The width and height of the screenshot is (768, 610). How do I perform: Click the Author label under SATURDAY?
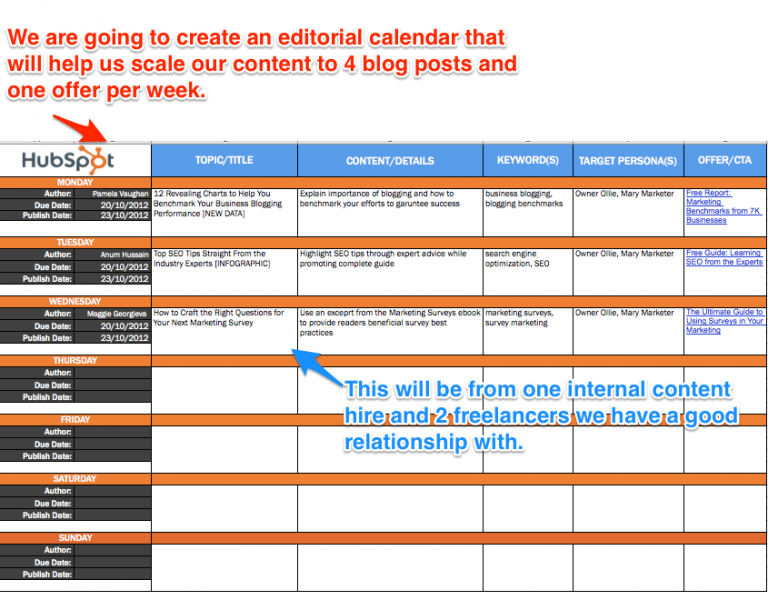click(58, 491)
